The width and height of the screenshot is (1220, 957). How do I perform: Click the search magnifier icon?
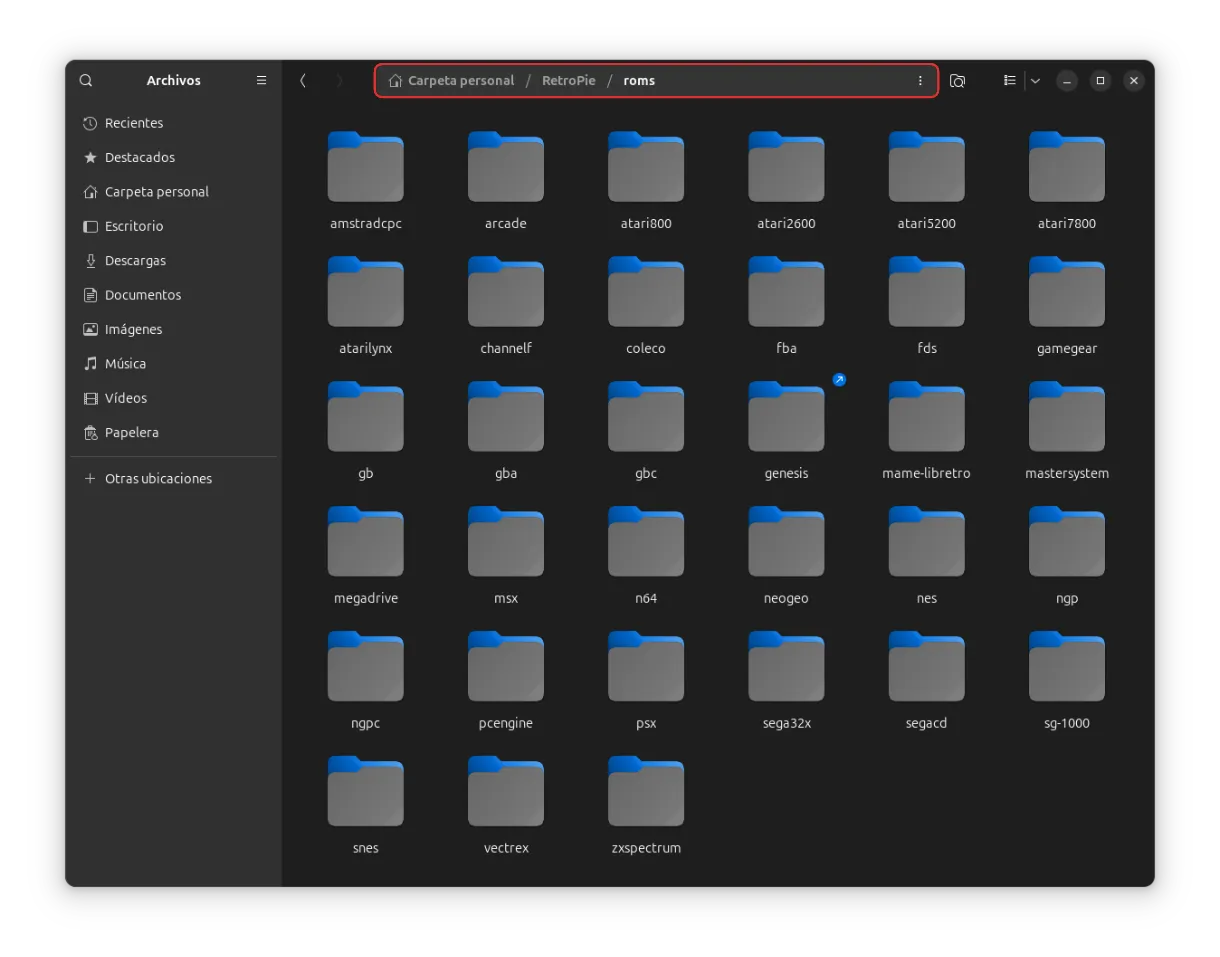click(x=86, y=81)
